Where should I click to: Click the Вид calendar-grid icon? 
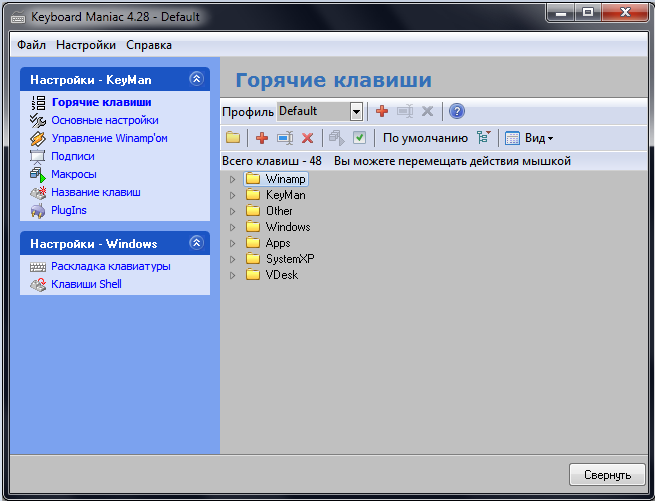[512, 138]
